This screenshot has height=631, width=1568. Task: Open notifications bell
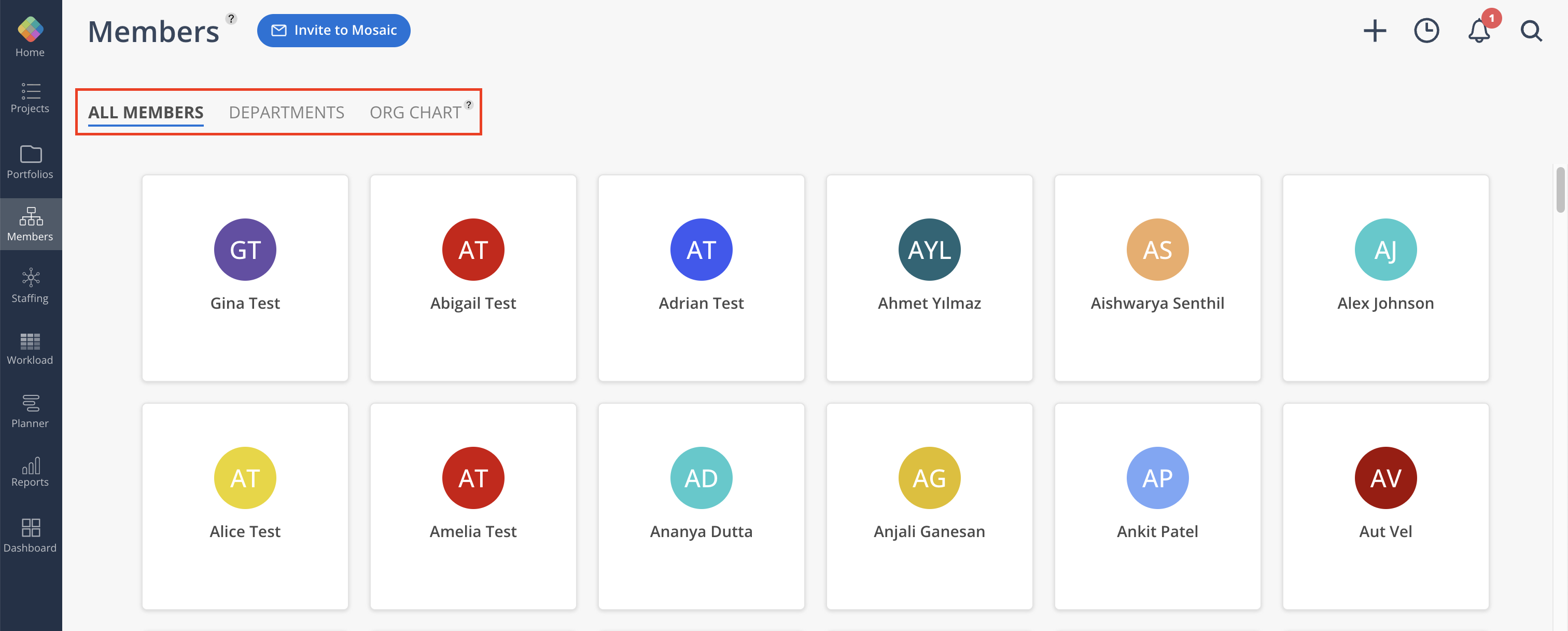click(x=1478, y=31)
